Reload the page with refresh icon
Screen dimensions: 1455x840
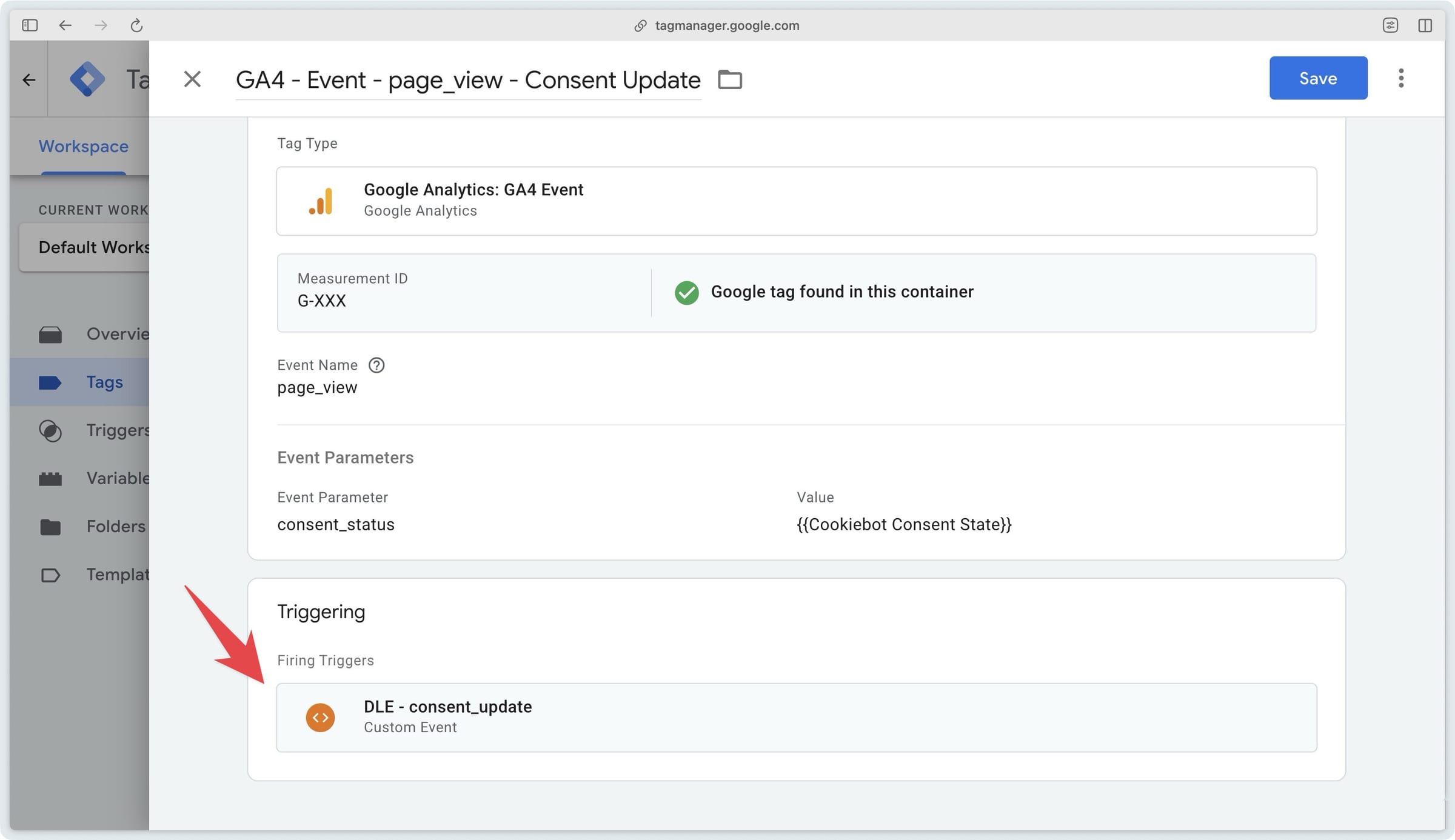(x=136, y=25)
